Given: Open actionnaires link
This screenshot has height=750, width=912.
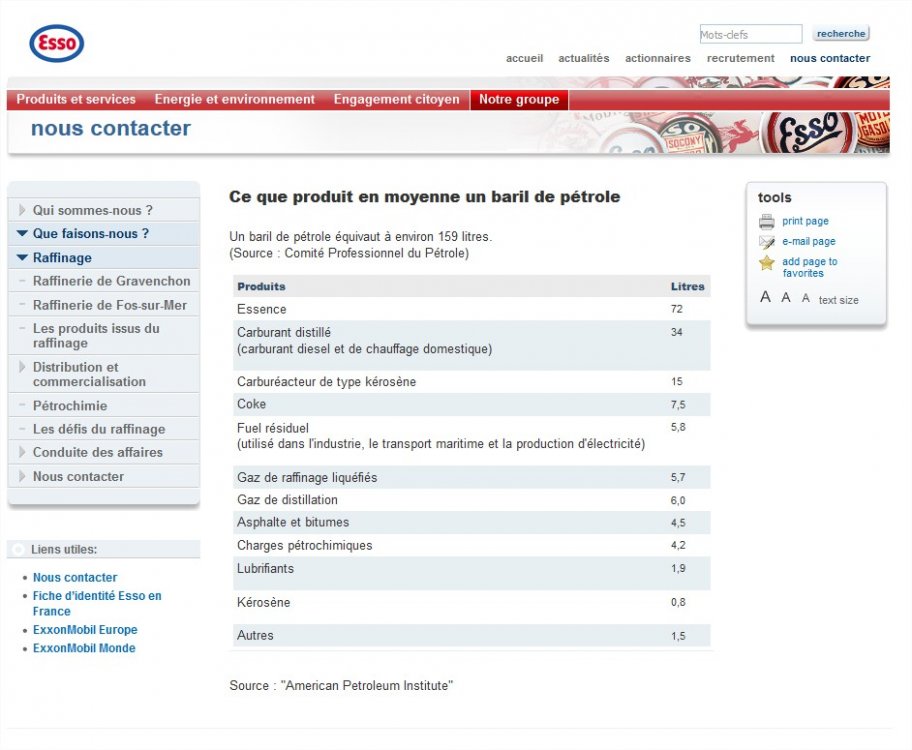Looking at the screenshot, I should coord(657,58).
